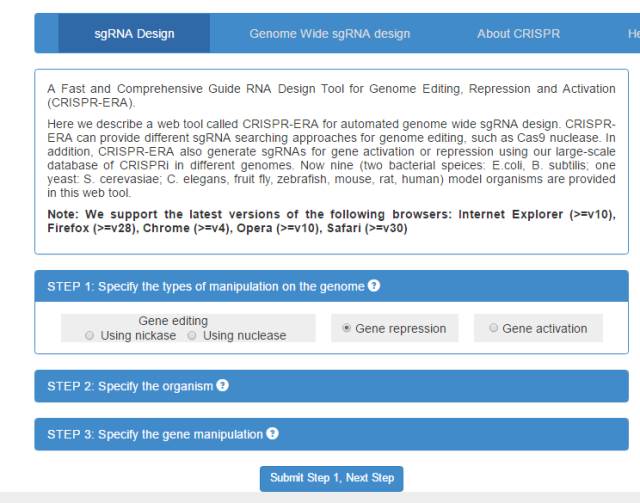The width and height of the screenshot is (640, 503).
Task: Click the help icon beside STEP 1 heading
Action: [x=373, y=285]
